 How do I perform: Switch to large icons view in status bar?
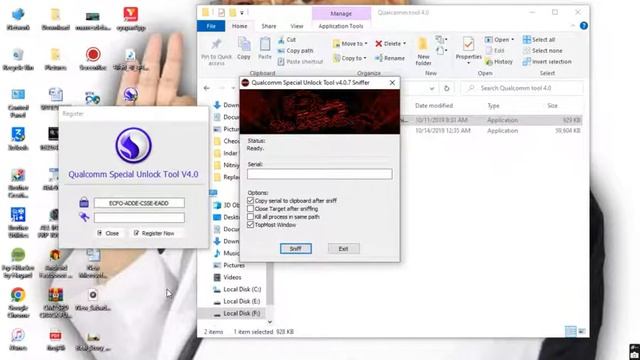pyautogui.click(x=582, y=331)
